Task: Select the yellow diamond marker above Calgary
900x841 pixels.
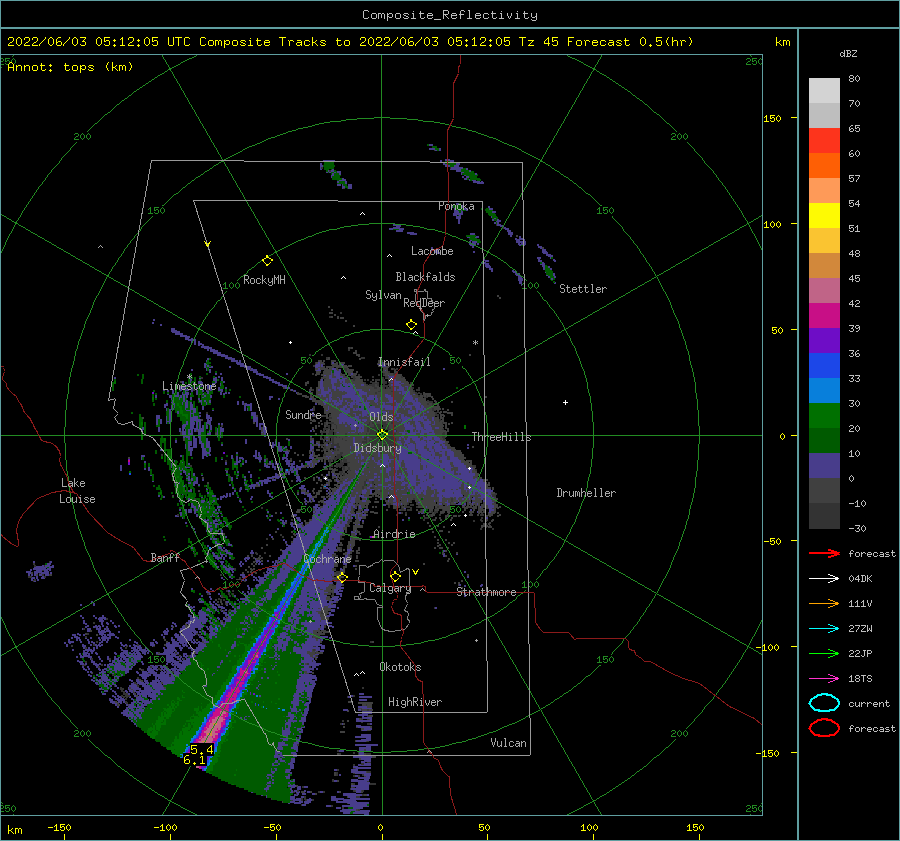Action: click(x=395, y=576)
